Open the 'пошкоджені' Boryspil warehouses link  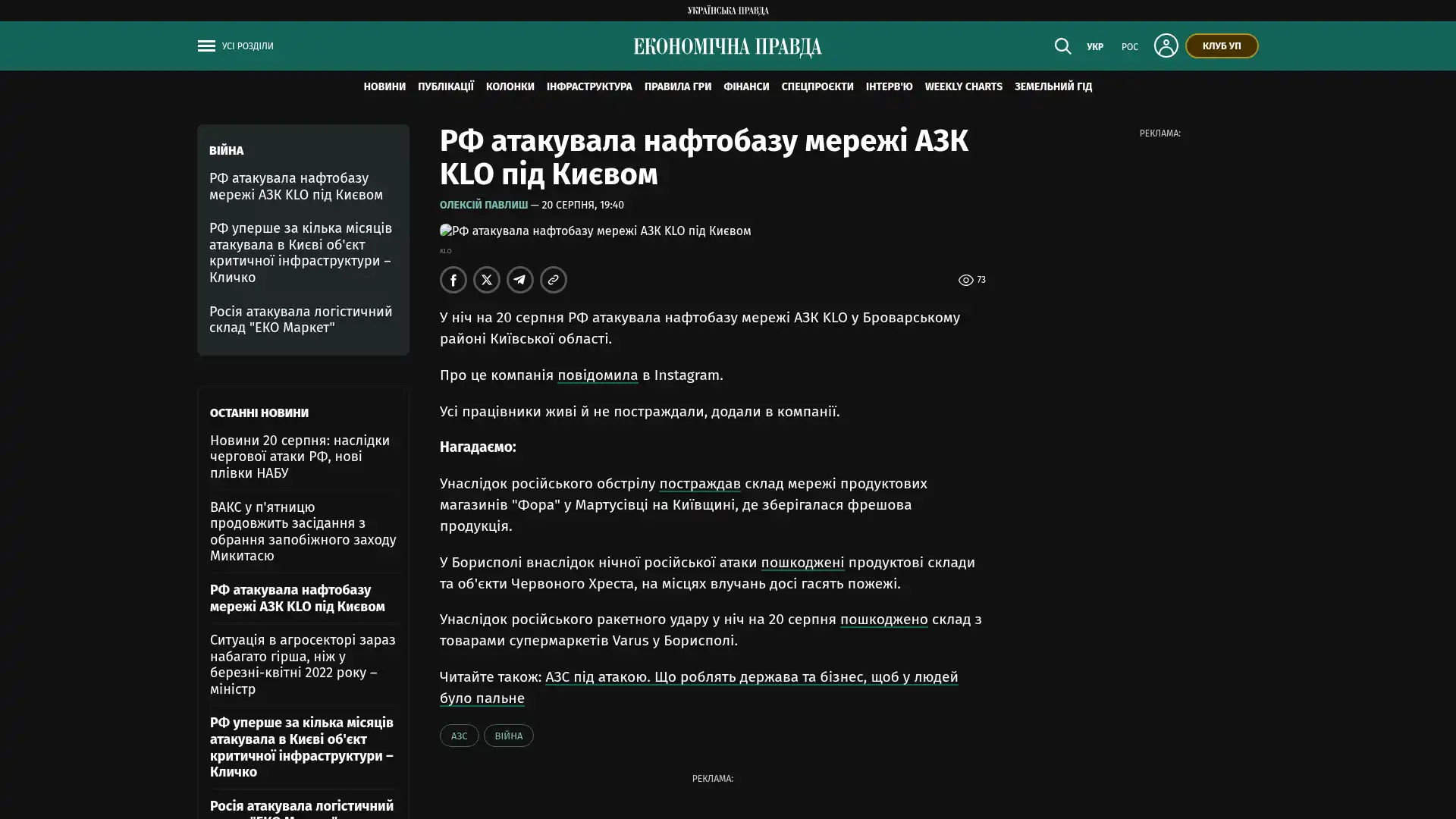click(x=802, y=563)
